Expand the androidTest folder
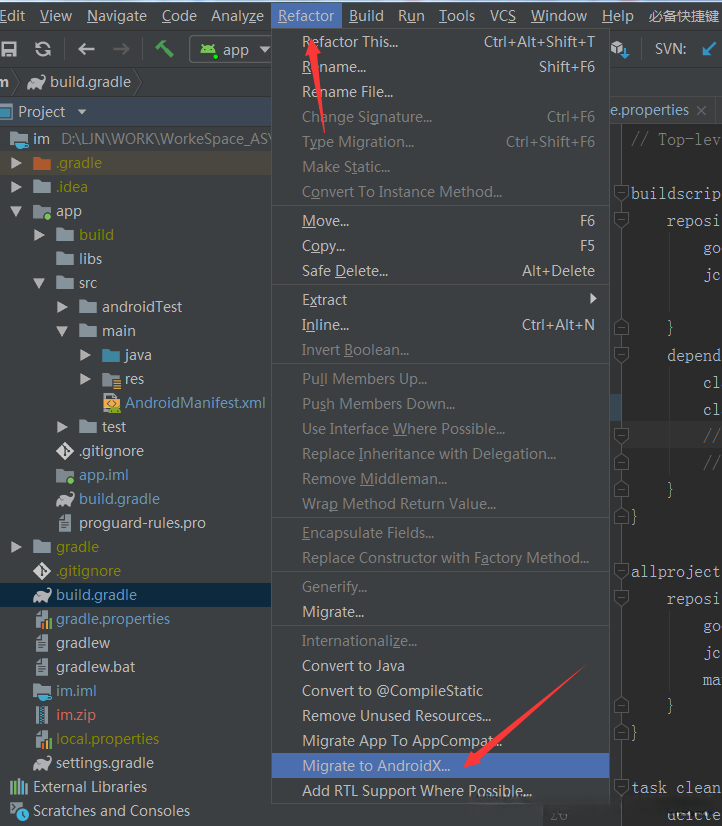 tap(62, 307)
